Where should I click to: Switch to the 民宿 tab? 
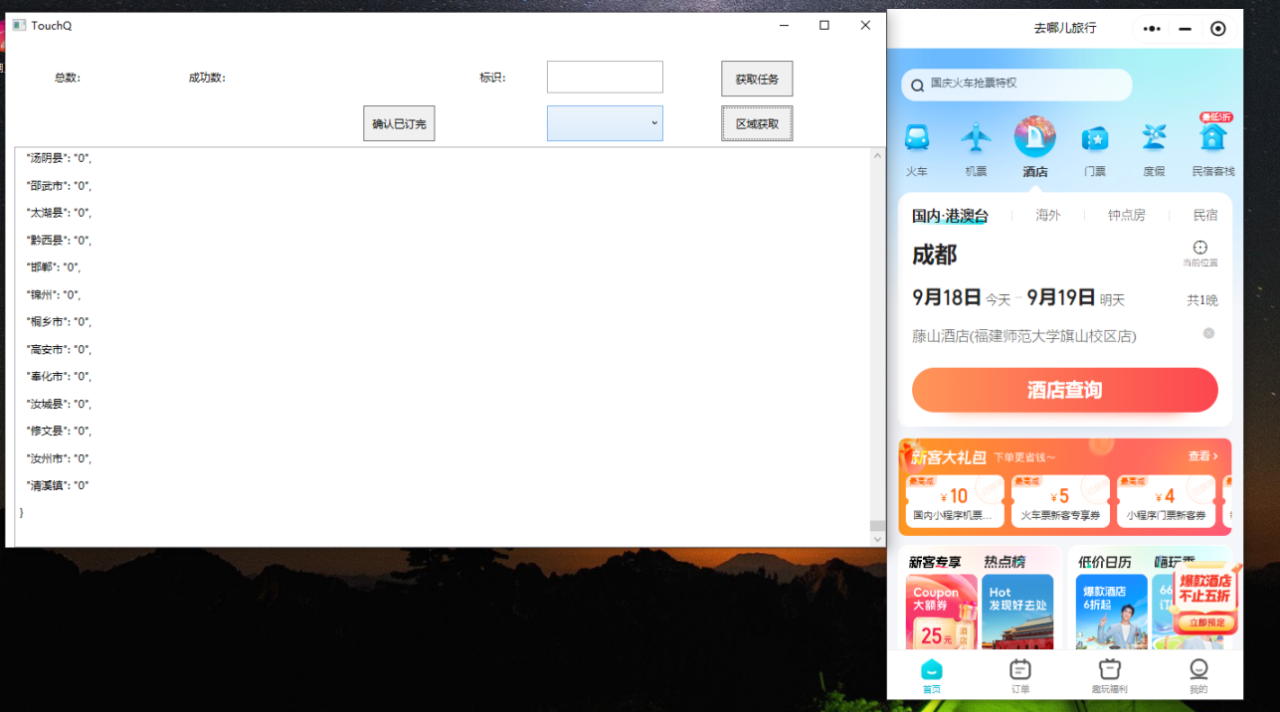pos(1206,215)
